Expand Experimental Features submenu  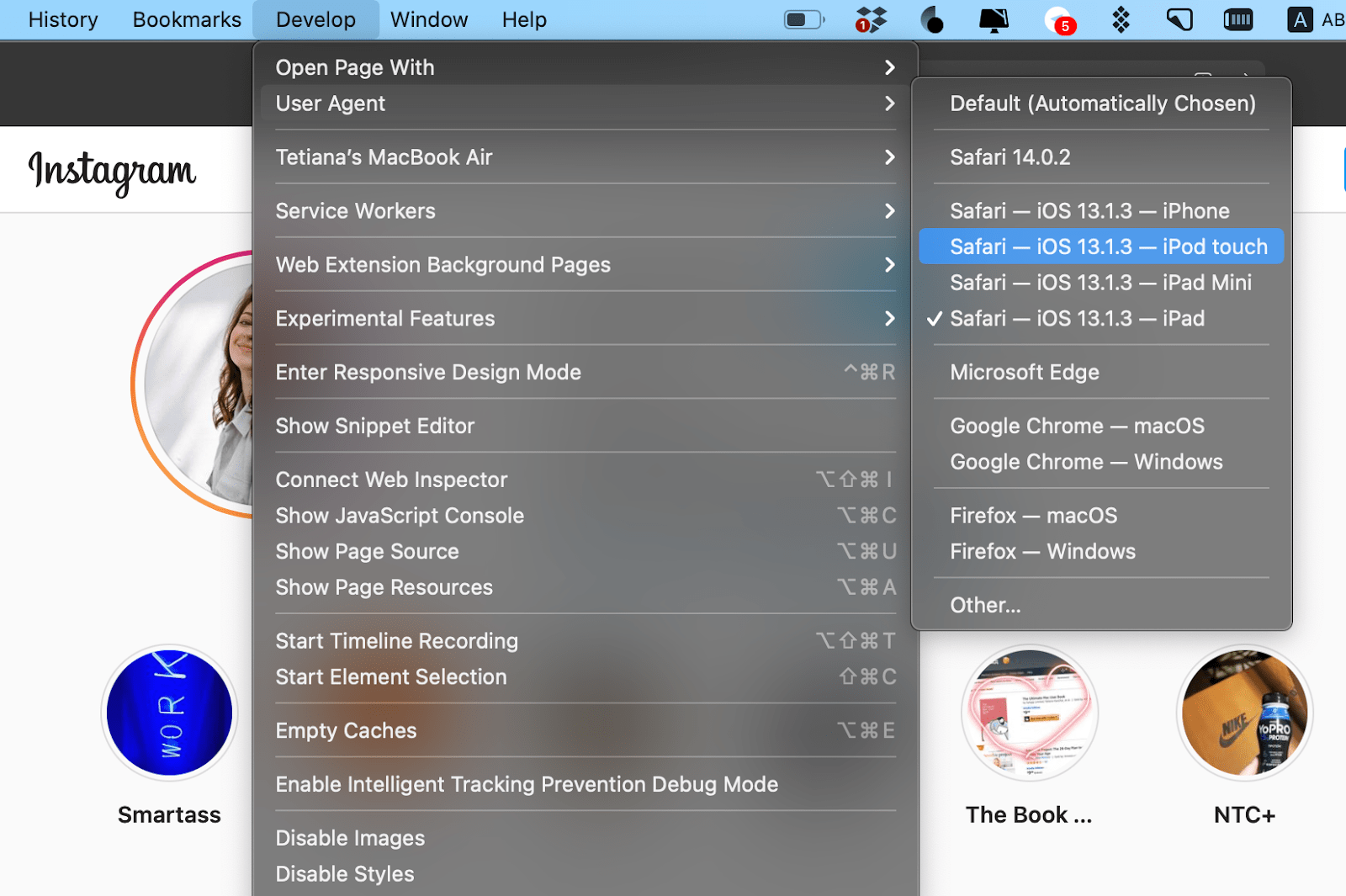pyautogui.click(x=586, y=319)
